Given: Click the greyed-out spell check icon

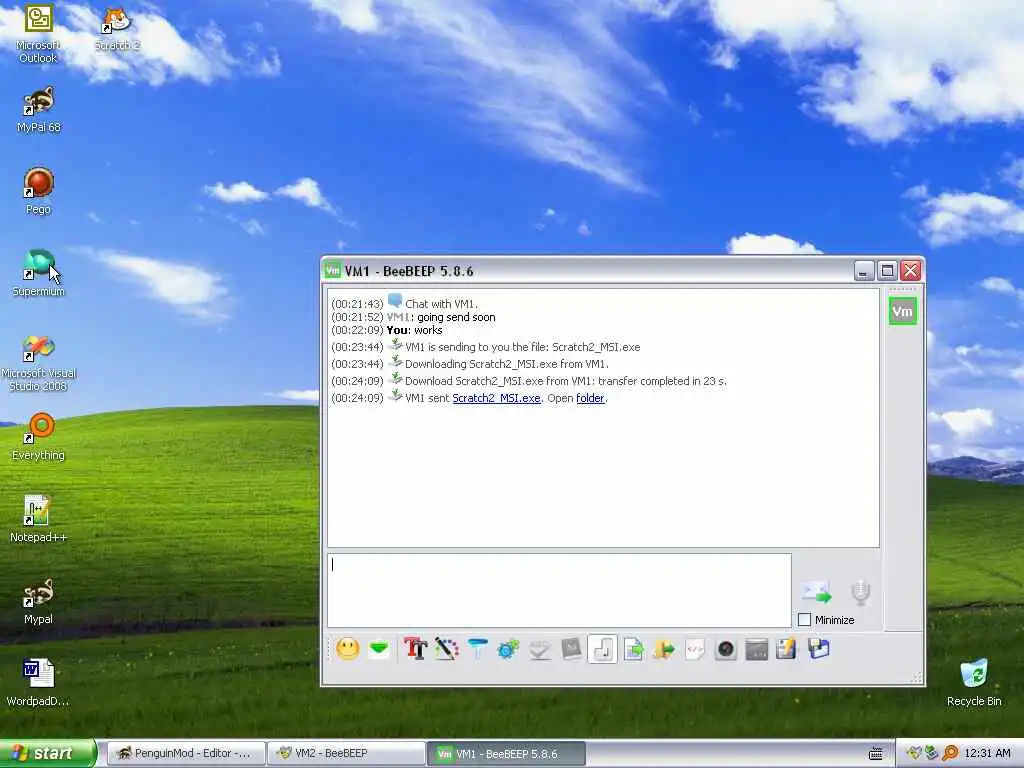Looking at the screenshot, I should [540, 649].
